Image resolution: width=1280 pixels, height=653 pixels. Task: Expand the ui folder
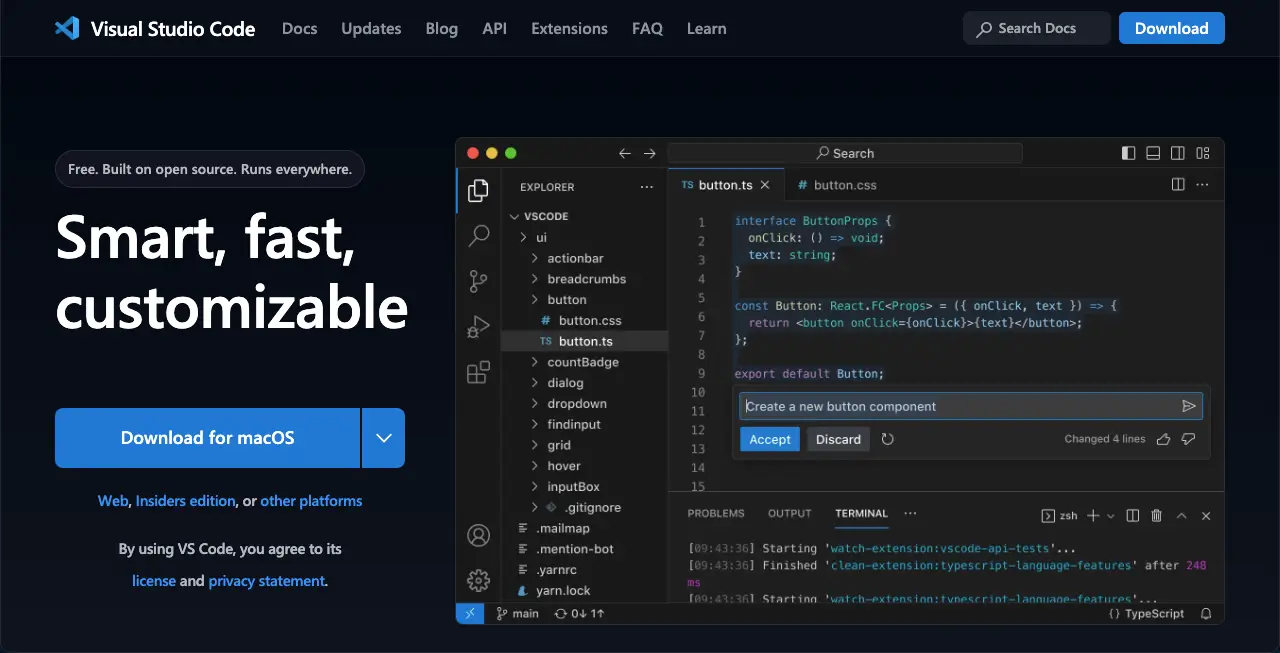(x=523, y=238)
